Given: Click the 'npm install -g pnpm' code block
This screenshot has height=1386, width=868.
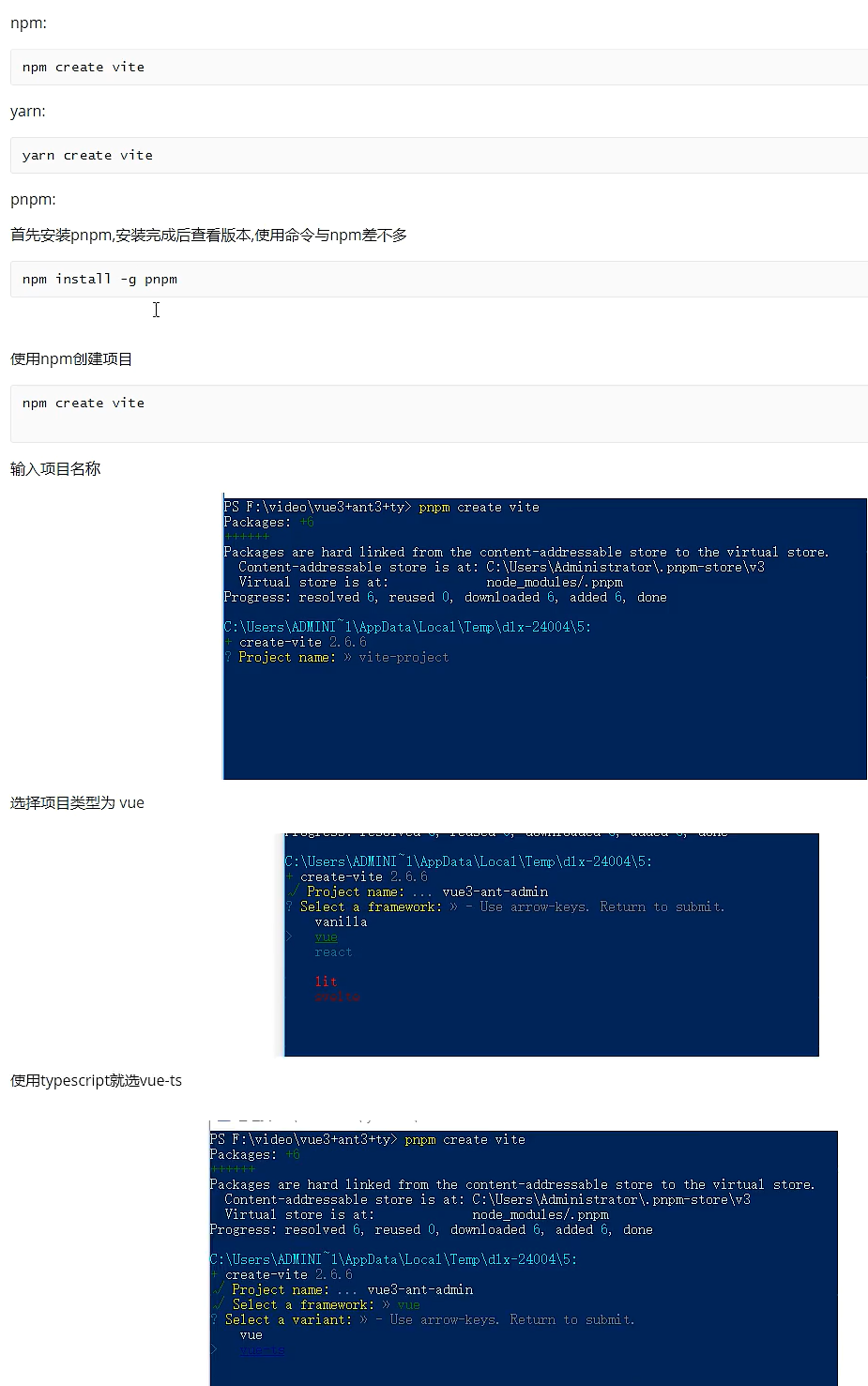Looking at the screenshot, I should pyautogui.click(x=438, y=279).
